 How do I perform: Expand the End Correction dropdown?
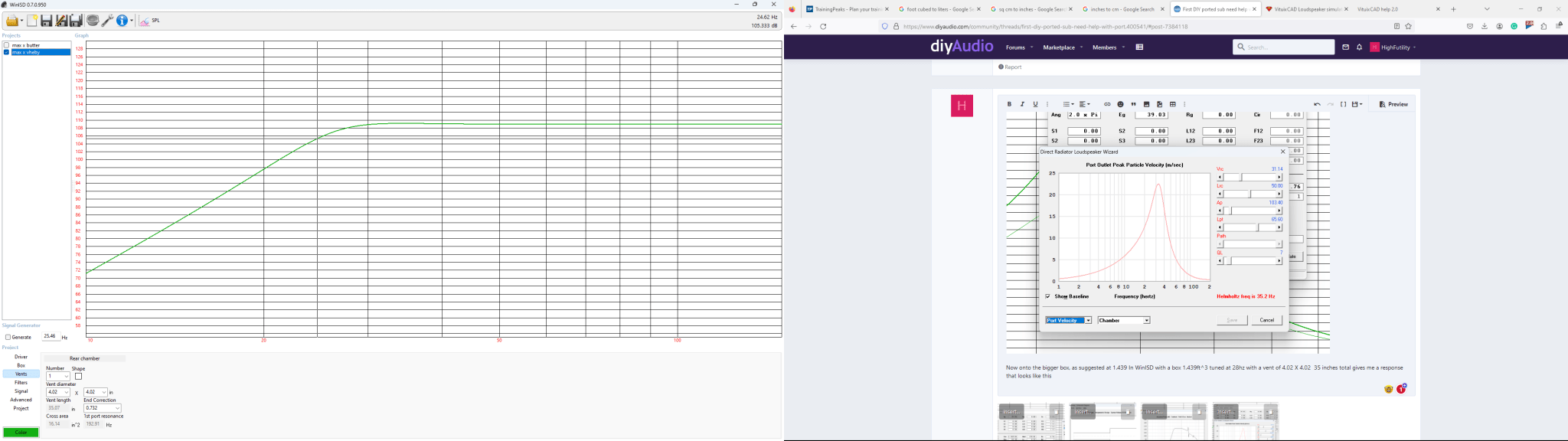117,408
